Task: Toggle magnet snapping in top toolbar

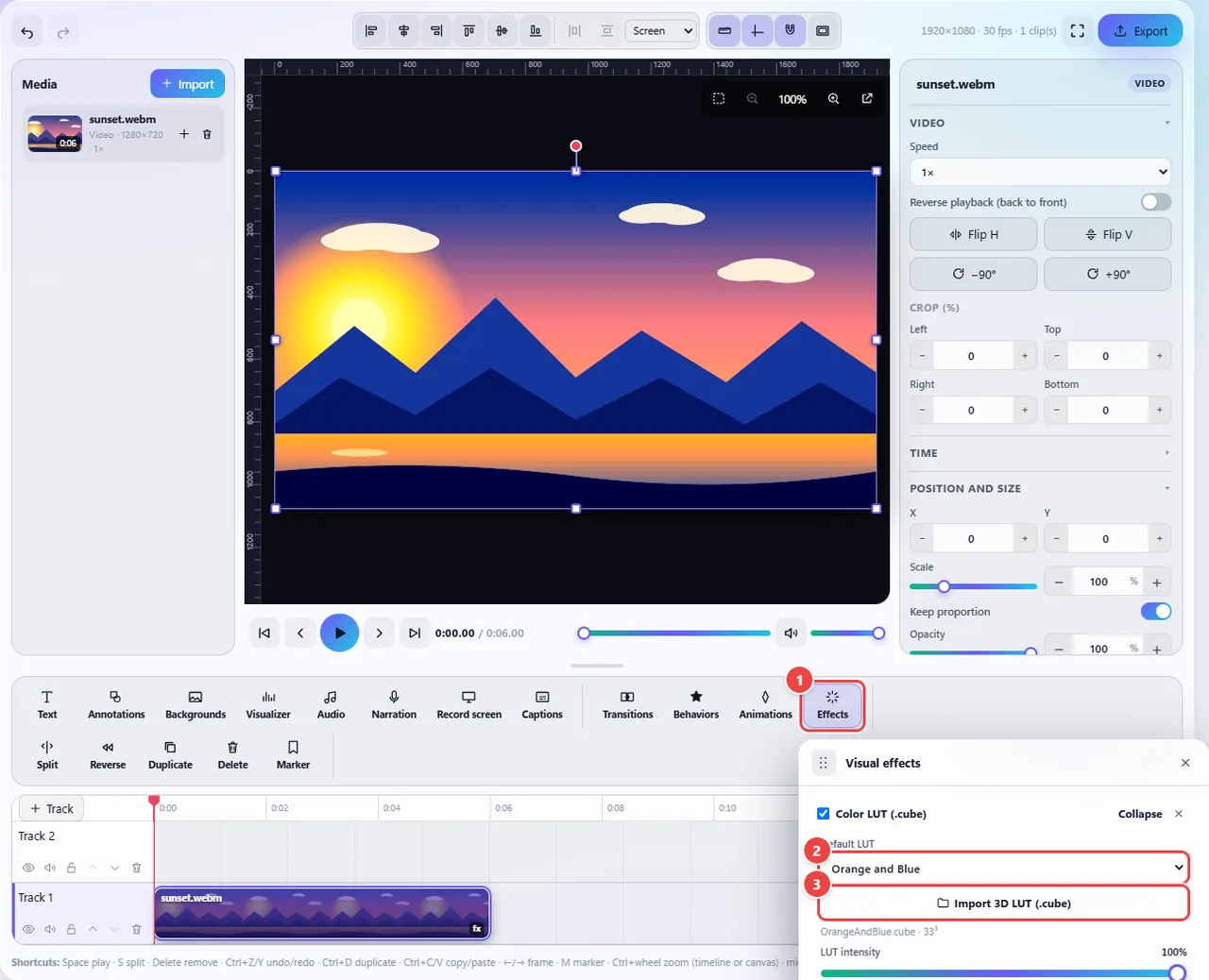Action: (x=790, y=31)
